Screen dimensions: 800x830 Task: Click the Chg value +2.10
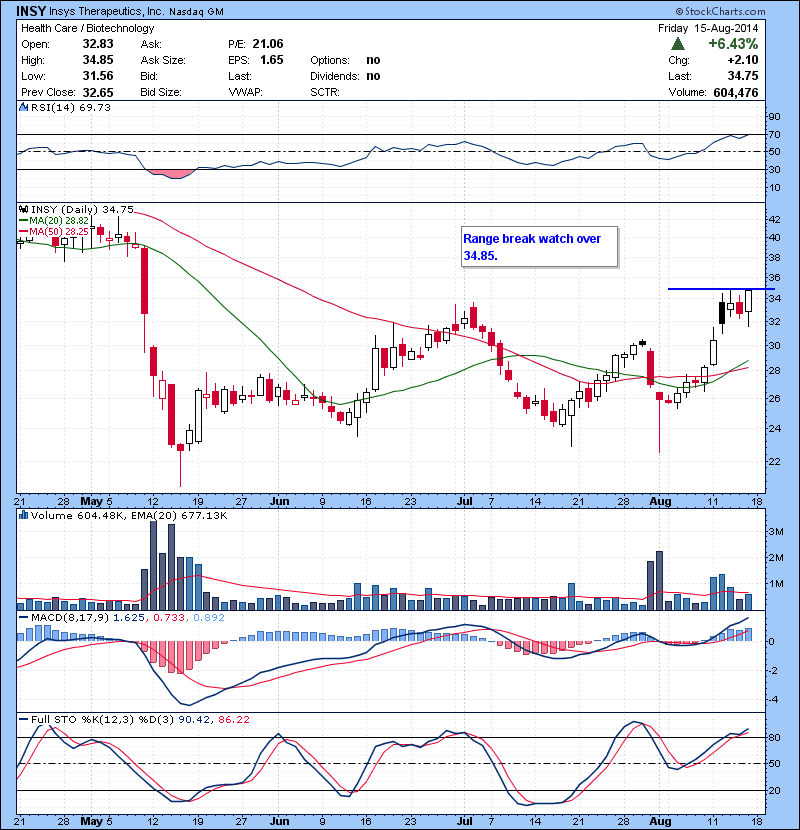(743, 60)
